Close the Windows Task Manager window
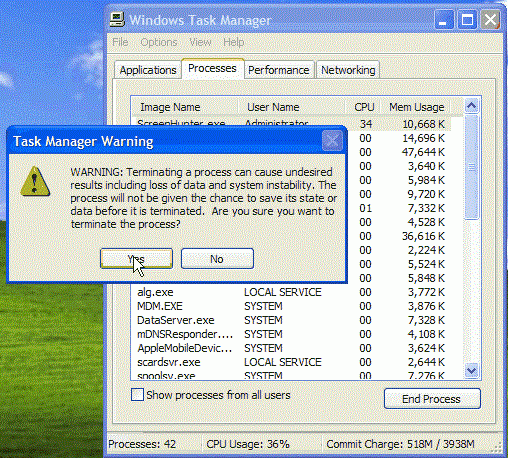Screen dimensions: 508x458 tap(490, 20)
